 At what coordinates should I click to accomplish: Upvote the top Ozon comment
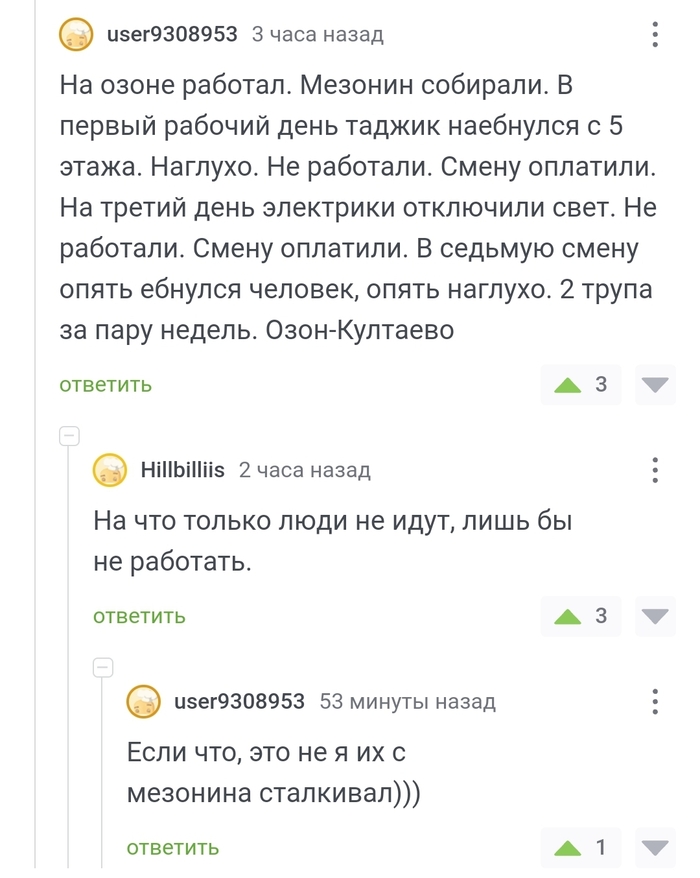point(567,385)
